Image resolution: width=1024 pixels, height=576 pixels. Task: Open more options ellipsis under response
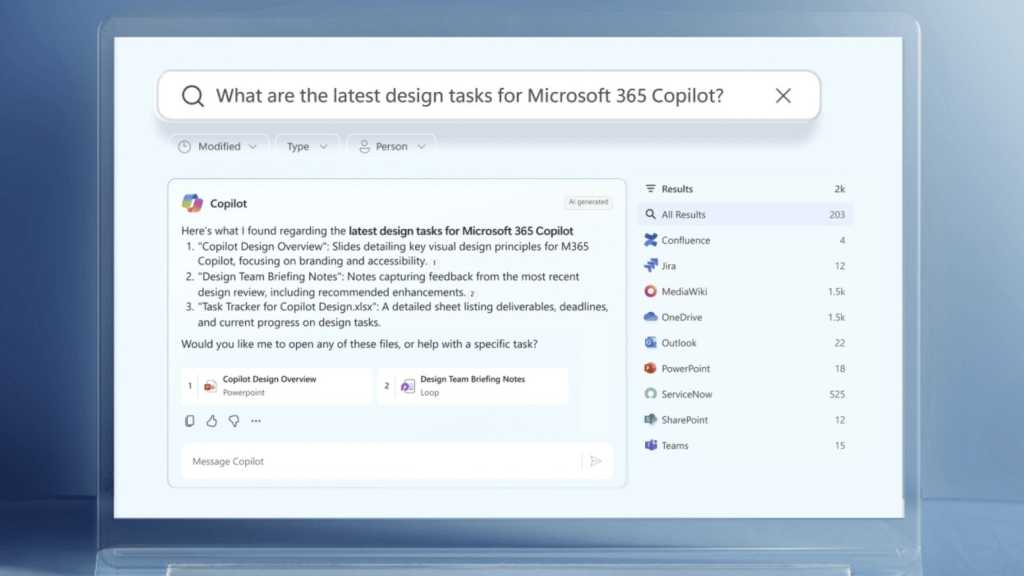pos(256,421)
